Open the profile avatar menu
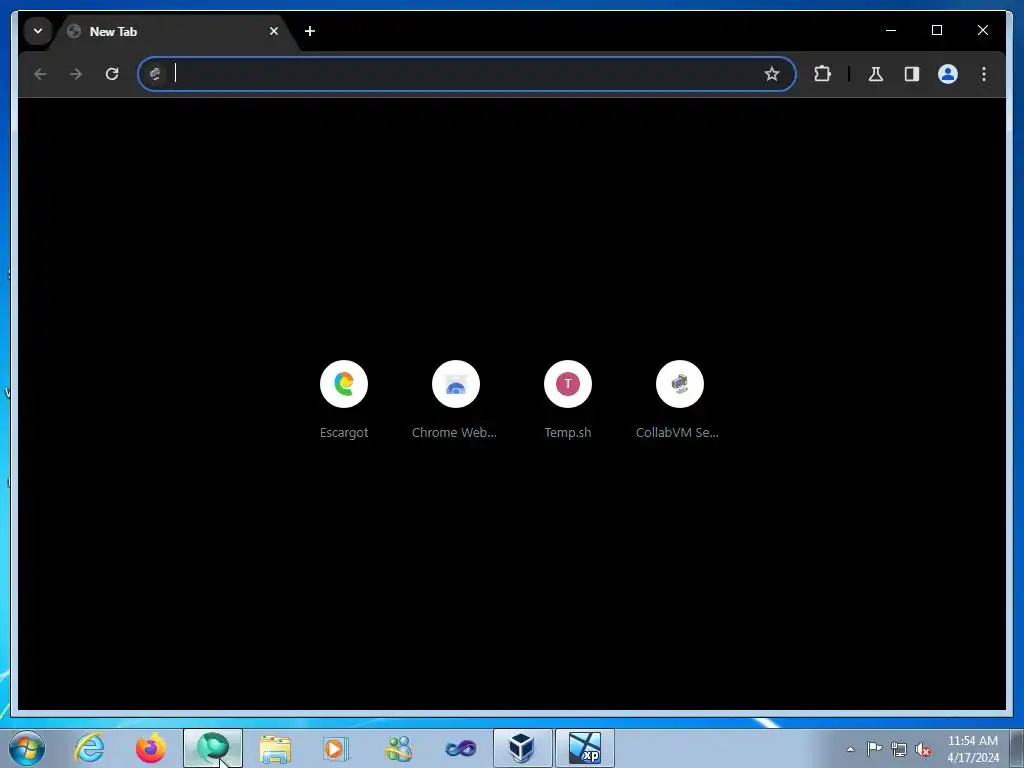 click(948, 74)
